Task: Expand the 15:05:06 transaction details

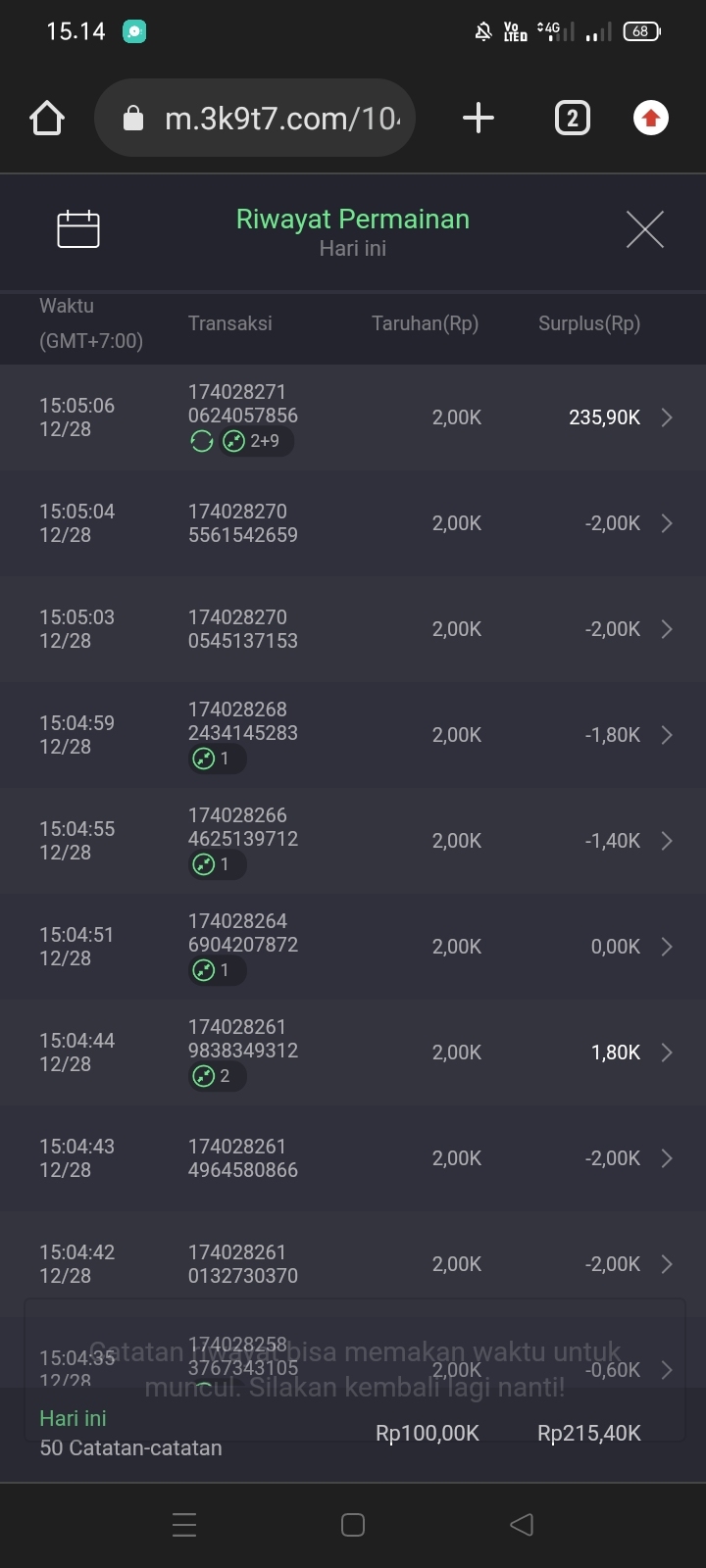Action: click(667, 417)
